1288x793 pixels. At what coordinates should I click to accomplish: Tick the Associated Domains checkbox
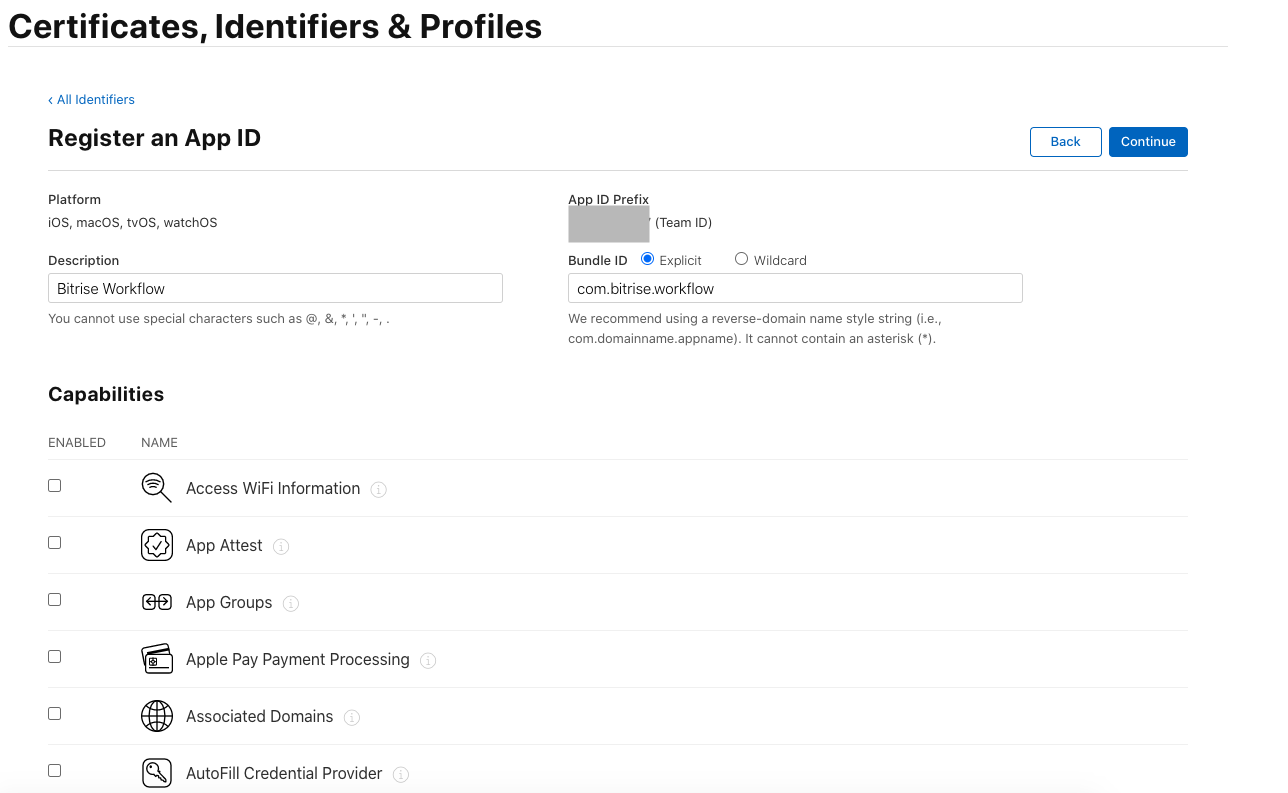pyautogui.click(x=55, y=713)
